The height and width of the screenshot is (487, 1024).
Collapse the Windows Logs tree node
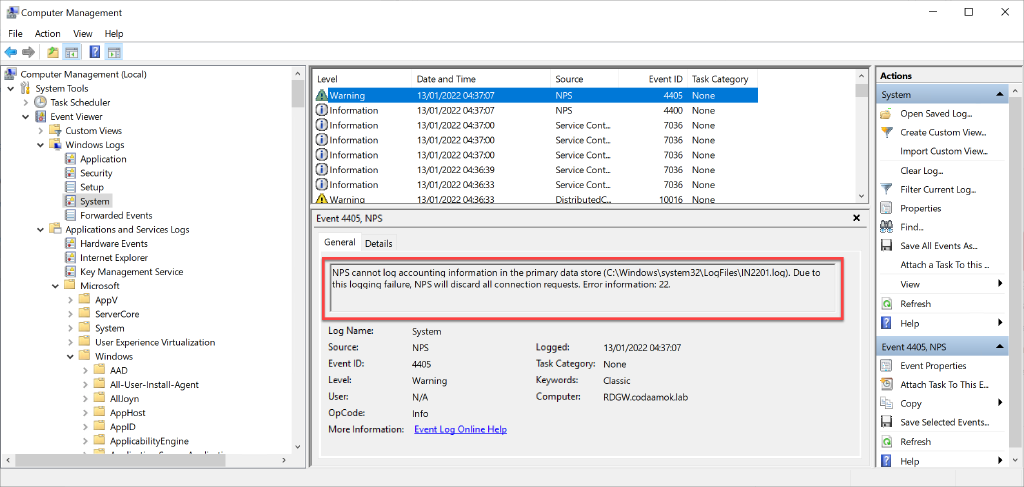(41, 145)
